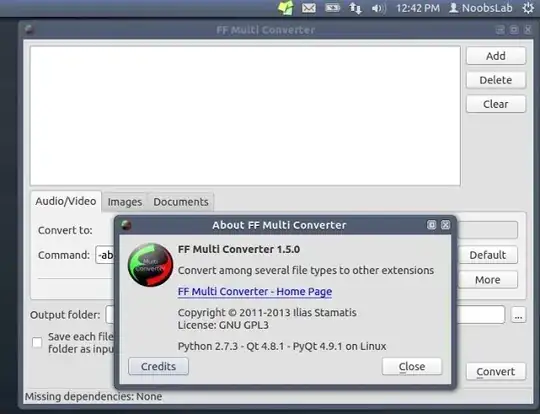Click the Credits button
Image resolution: width=540 pixels, height=414 pixels.
[x=158, y=366]
